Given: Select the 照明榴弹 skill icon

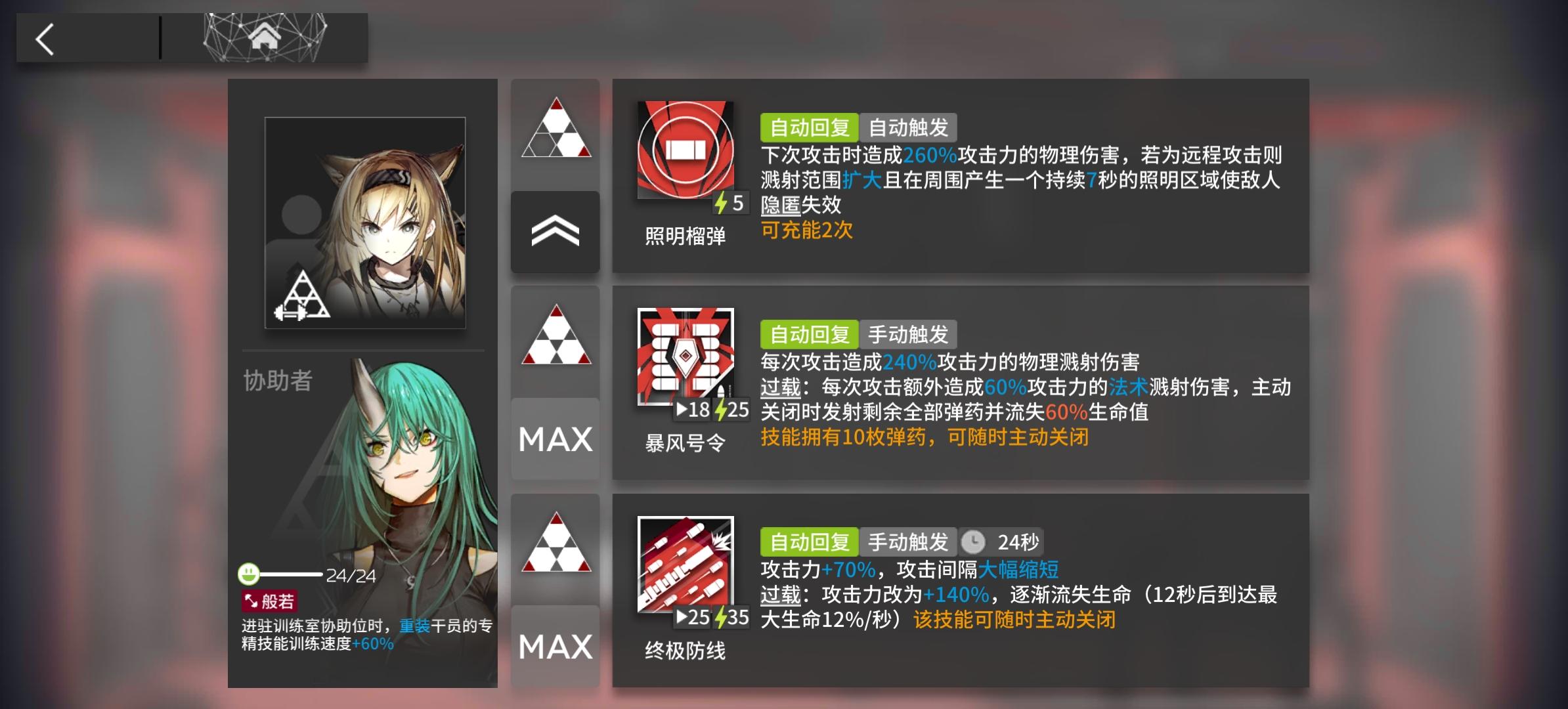Looking at the screenshot, I should click(x=686, y=150).
